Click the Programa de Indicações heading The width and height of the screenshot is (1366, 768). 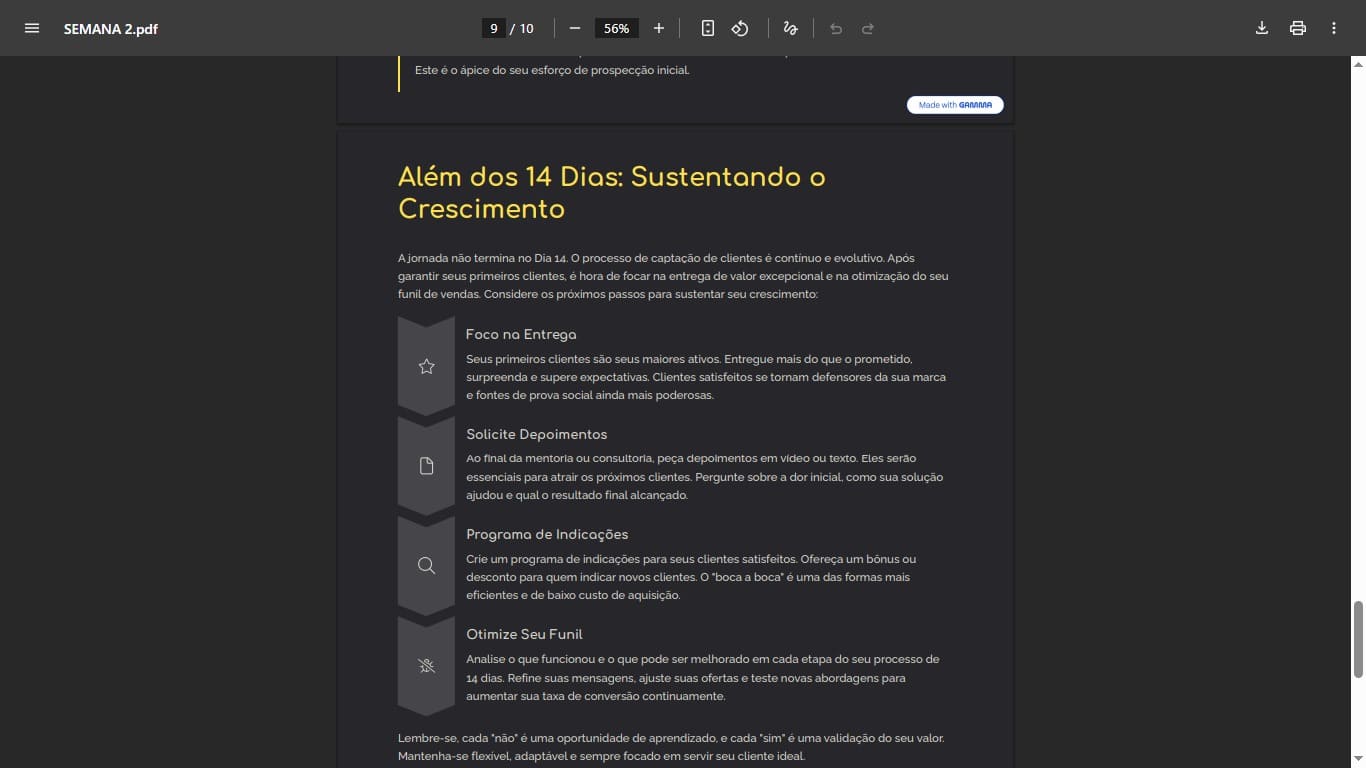coord(547,535)
